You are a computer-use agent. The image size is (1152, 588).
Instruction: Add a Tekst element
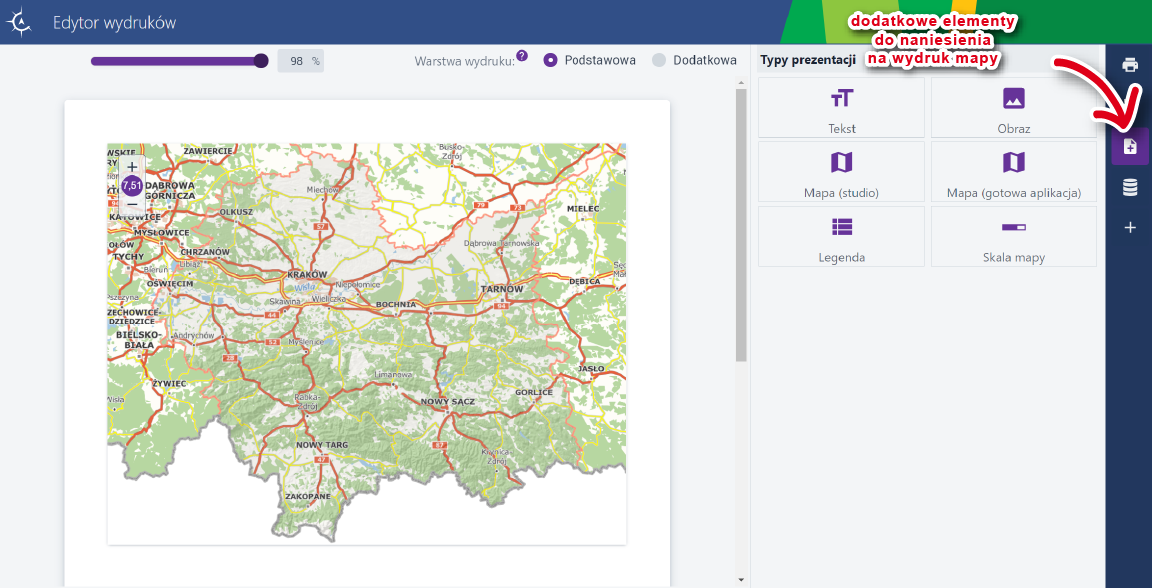pos(841,108)
